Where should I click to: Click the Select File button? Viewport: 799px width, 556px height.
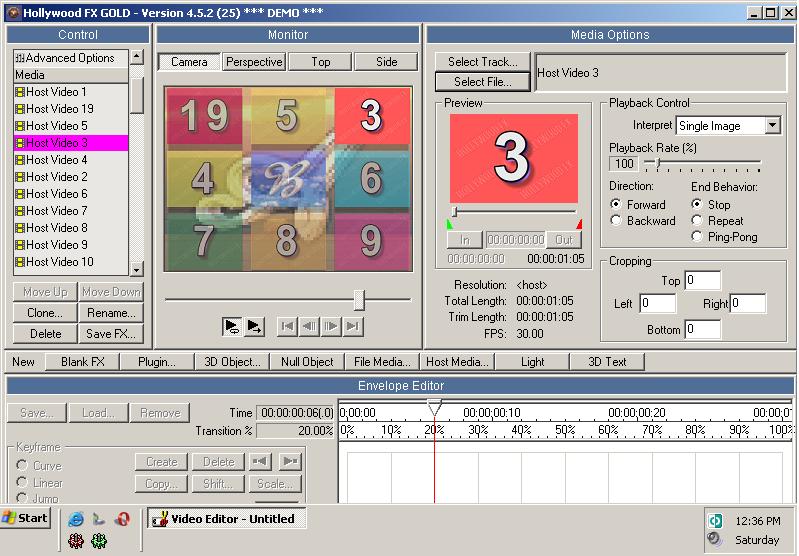pos(483,82)
